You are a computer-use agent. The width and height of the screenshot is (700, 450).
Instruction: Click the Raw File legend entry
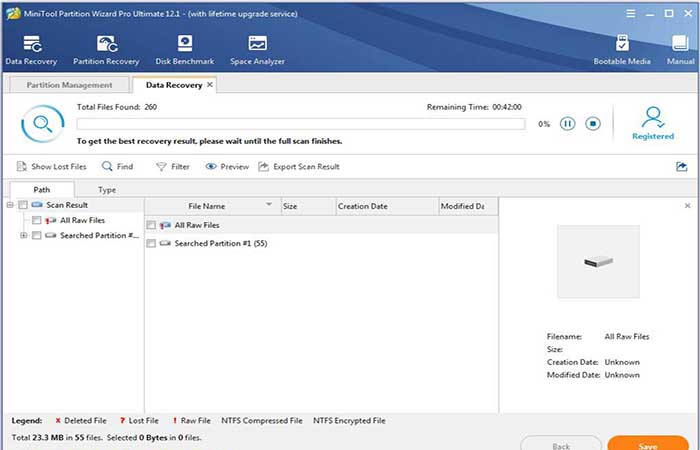192,421
